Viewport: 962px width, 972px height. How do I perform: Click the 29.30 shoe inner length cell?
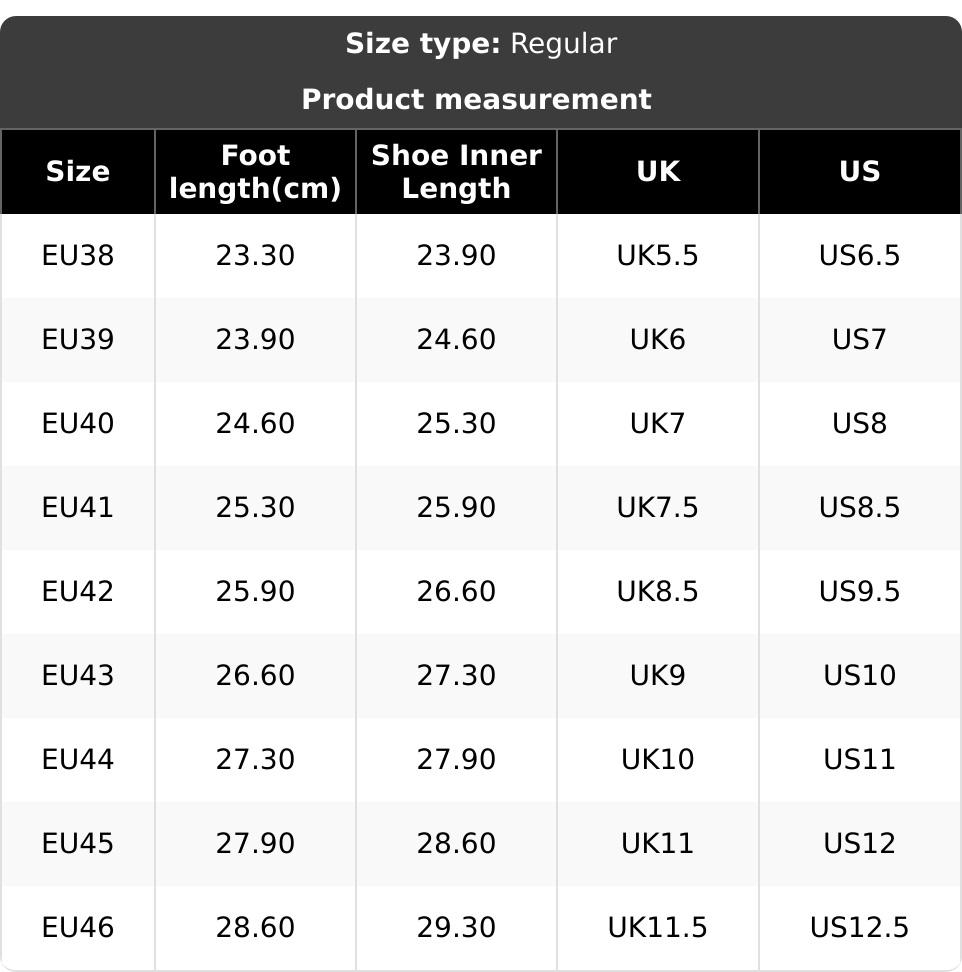[x=456, y=928]
